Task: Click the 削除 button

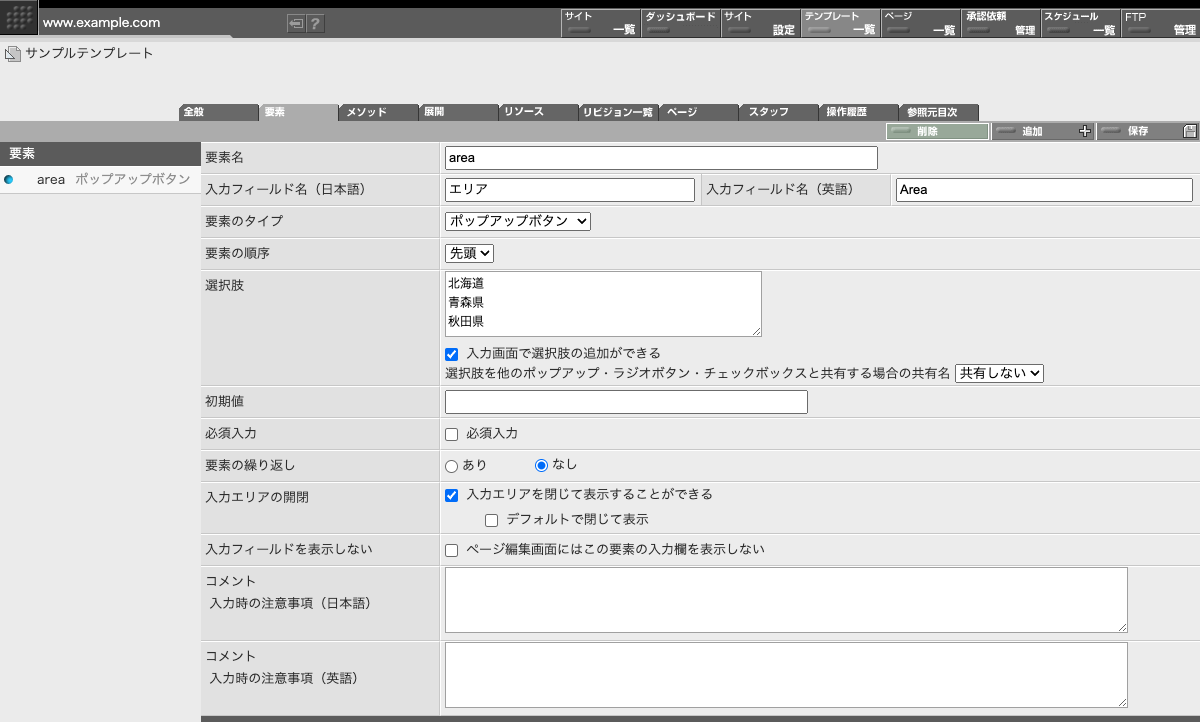Action: [x=938, y=131]
